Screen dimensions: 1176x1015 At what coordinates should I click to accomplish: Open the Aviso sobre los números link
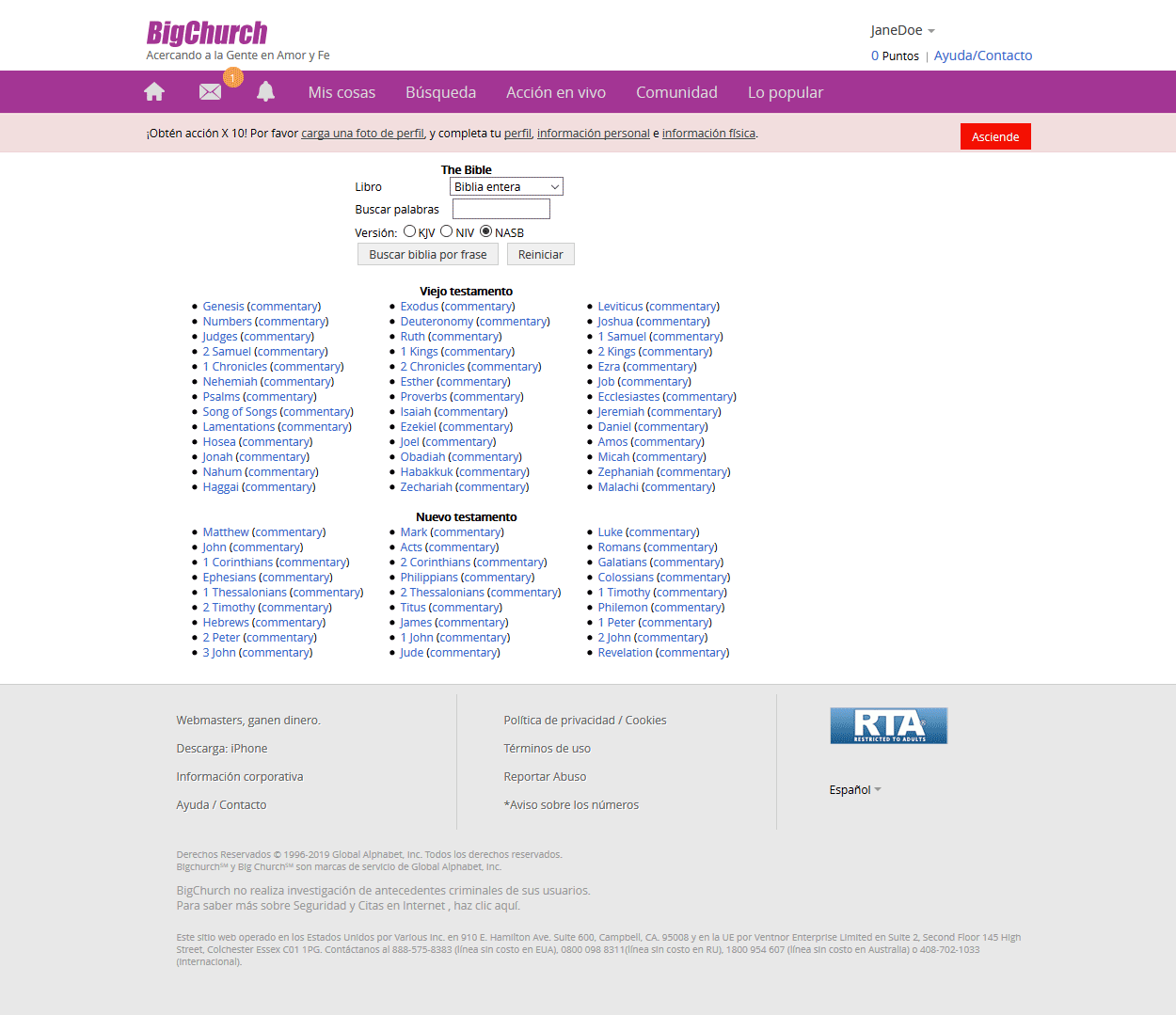pos(571,805)
